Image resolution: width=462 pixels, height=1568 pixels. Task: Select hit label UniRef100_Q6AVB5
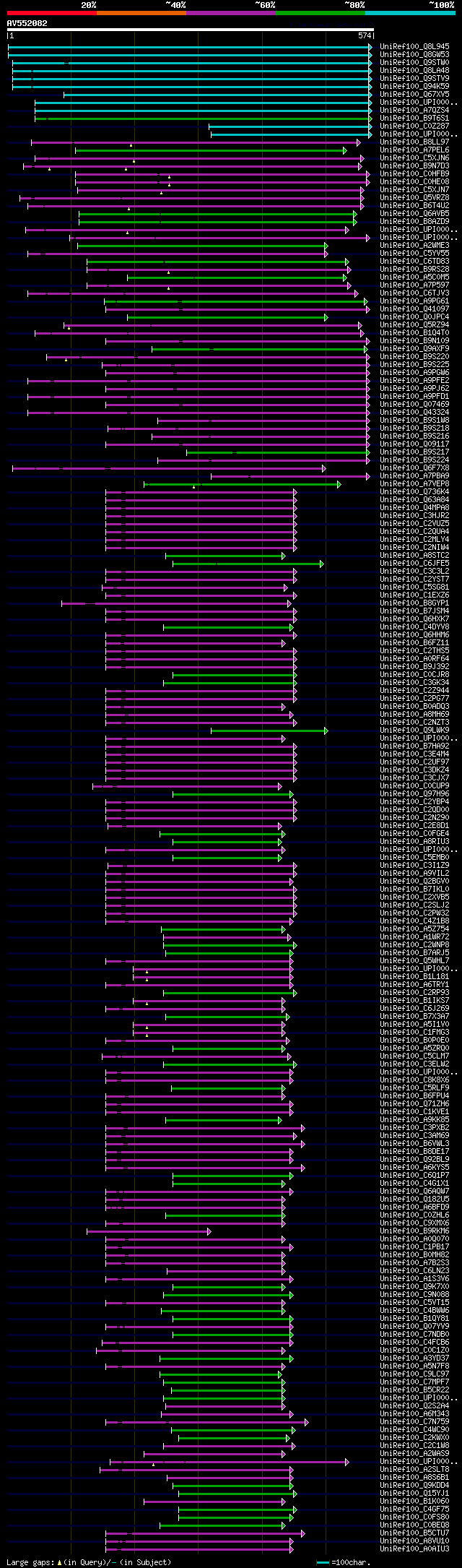coord(414,213)
